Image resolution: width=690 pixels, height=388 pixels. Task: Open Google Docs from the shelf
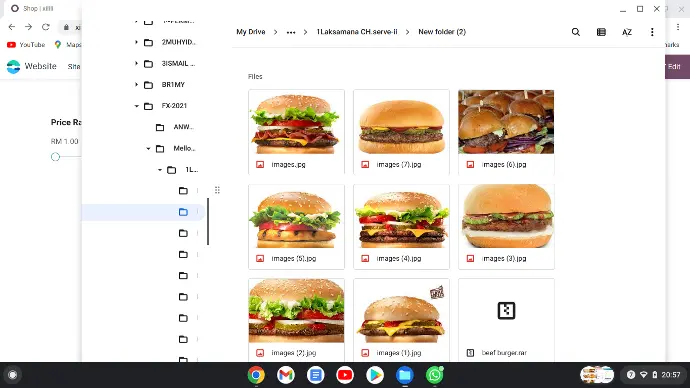[x=316, y=375]
